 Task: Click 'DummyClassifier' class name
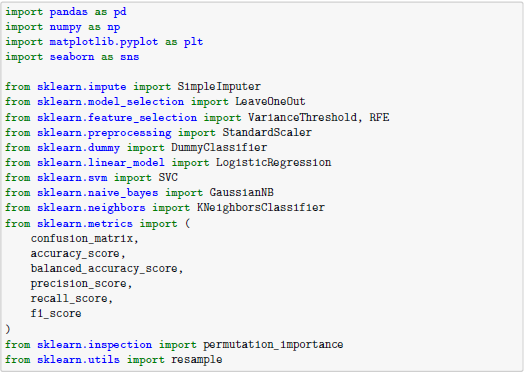(x=219, y=147)
